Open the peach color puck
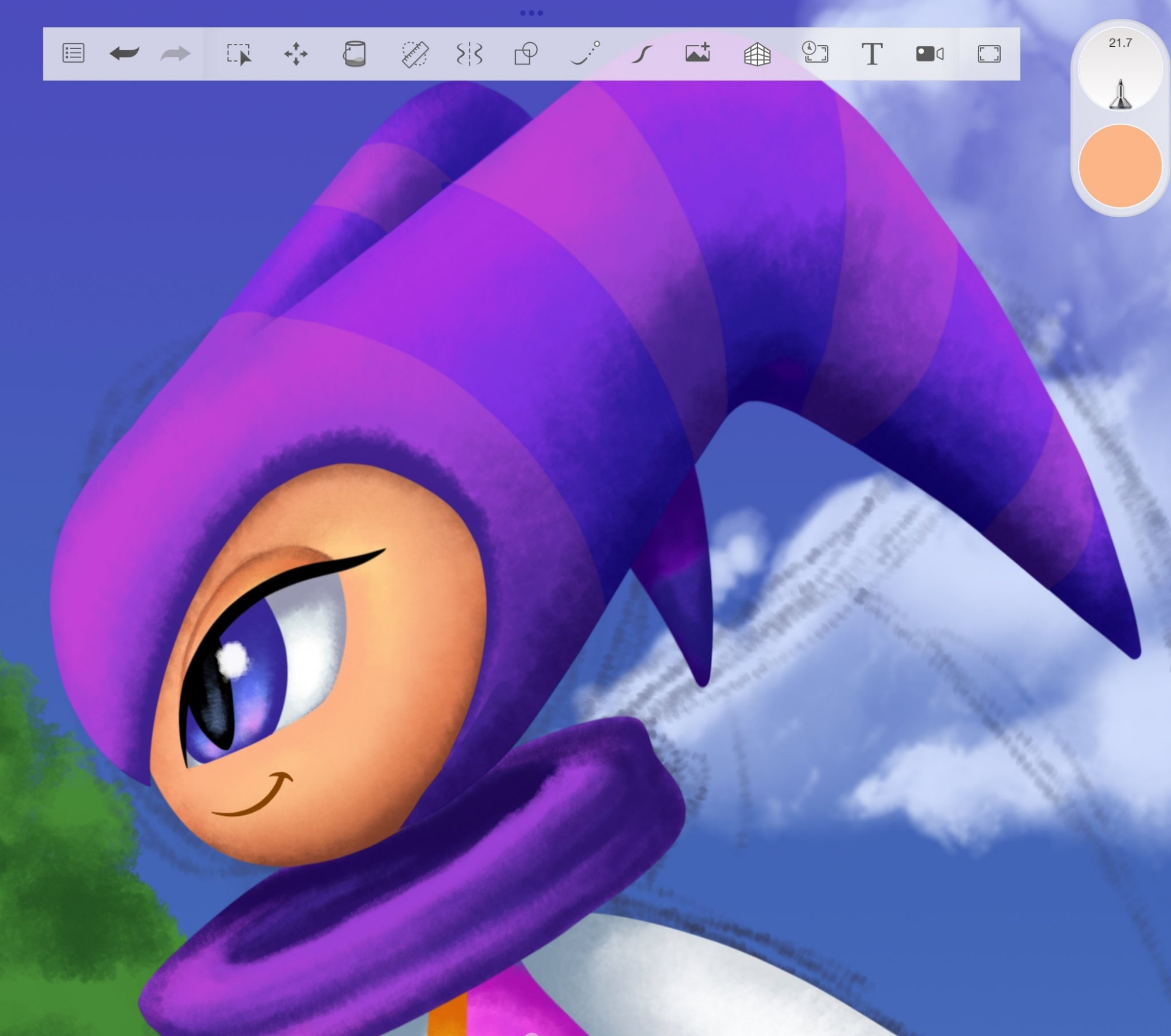This screenshot has height=1036, width=1171. (x=1120, y=166)
